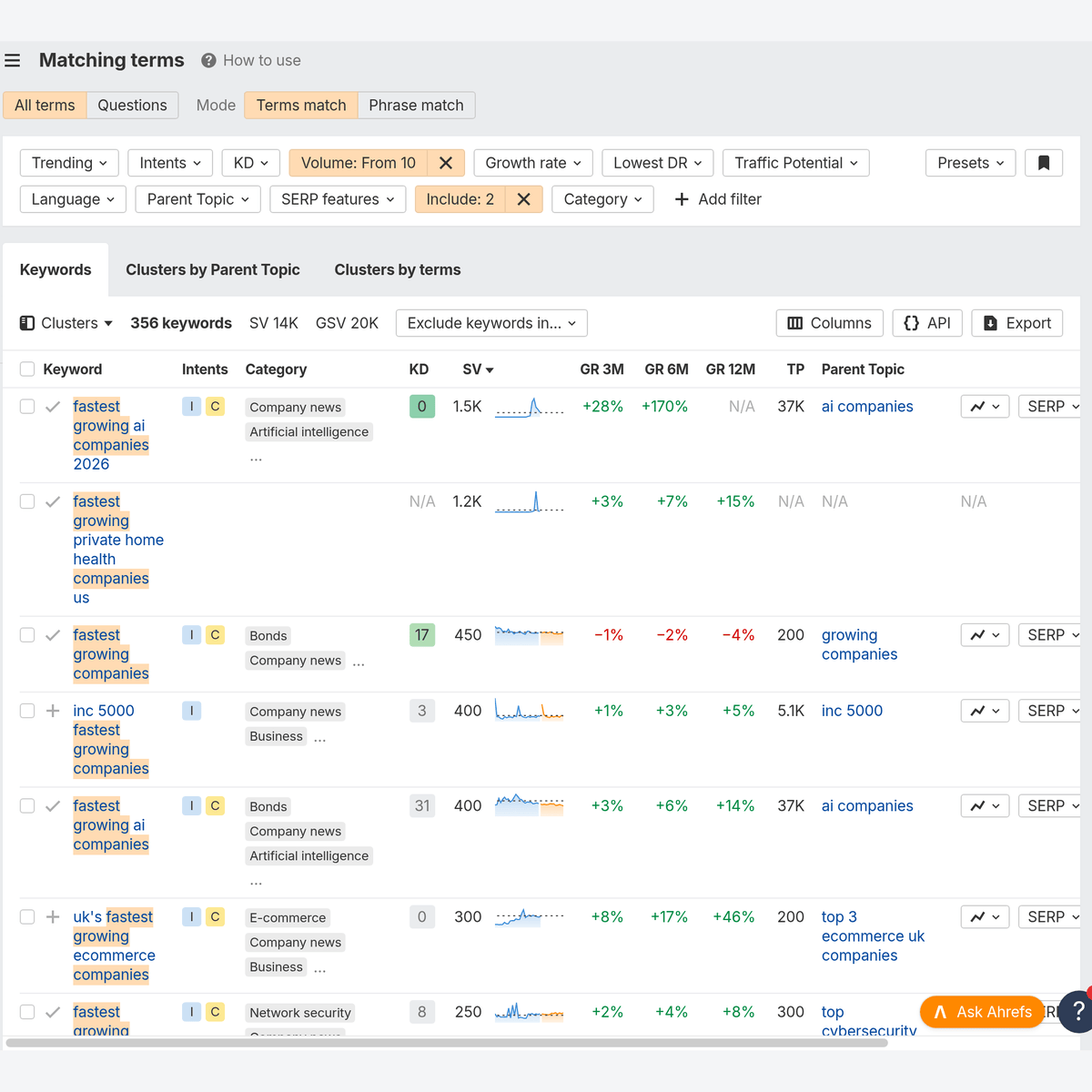Viewport: 1092px width, 1092px height.
Task: Switch to Questions toggle
Action: (x=132, y=106)
